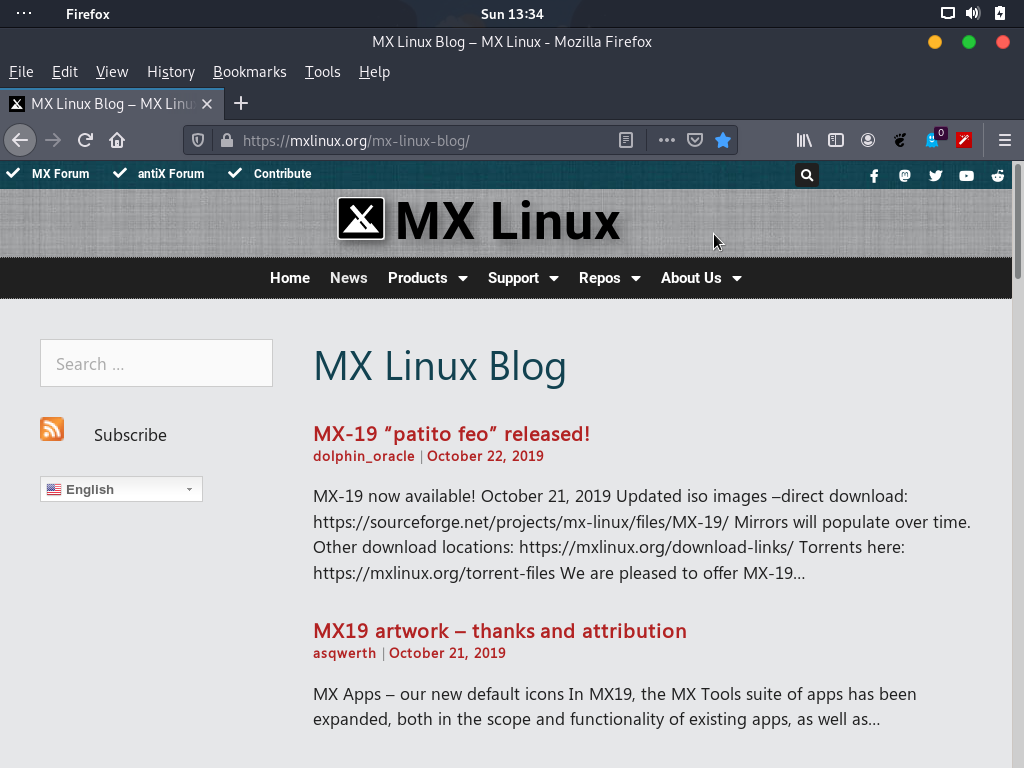Open tracking protection shield info
This screenshot has width=1024, height=768.
[x=198, y=140]
